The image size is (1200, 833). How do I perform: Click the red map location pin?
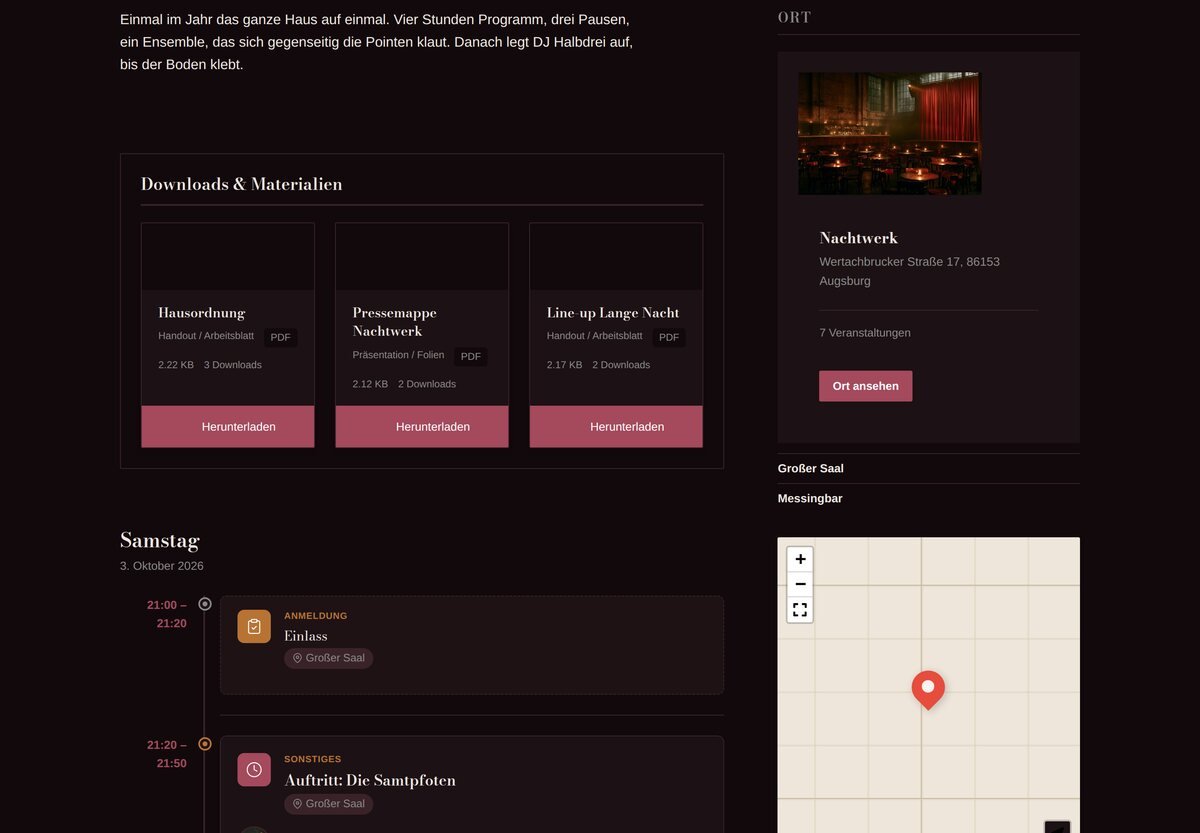(x=928, y=690)
